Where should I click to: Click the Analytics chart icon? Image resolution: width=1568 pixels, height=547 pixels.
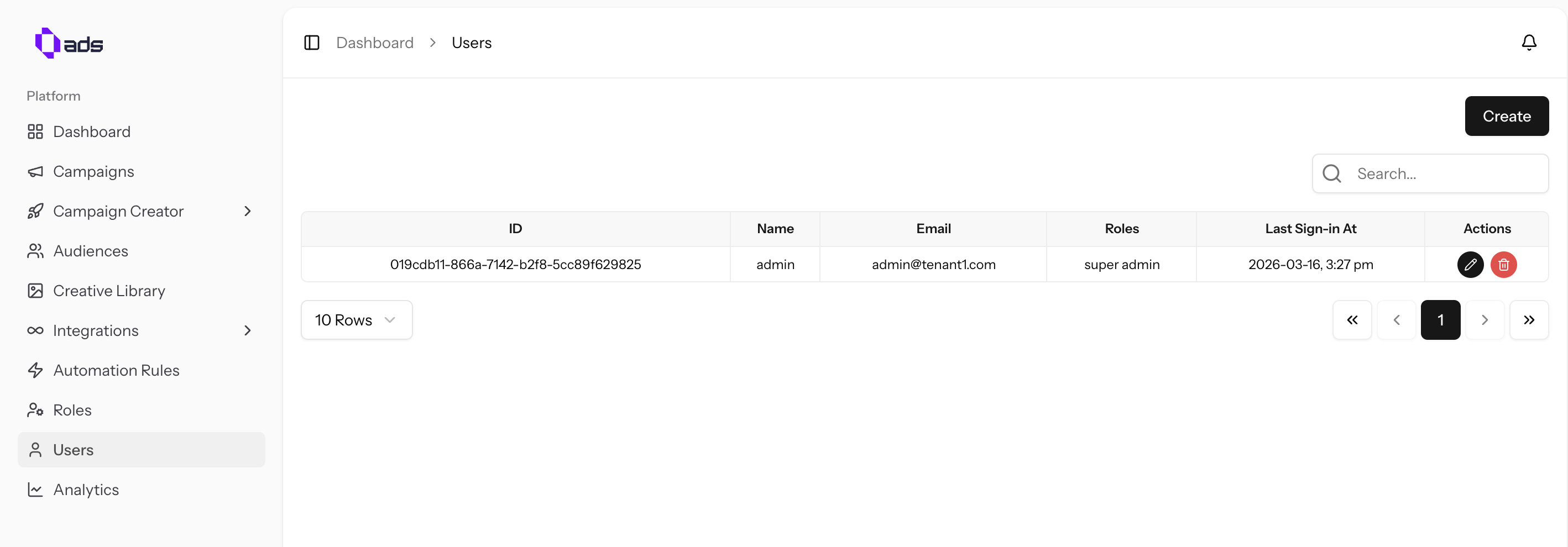[x=35, y=489]
